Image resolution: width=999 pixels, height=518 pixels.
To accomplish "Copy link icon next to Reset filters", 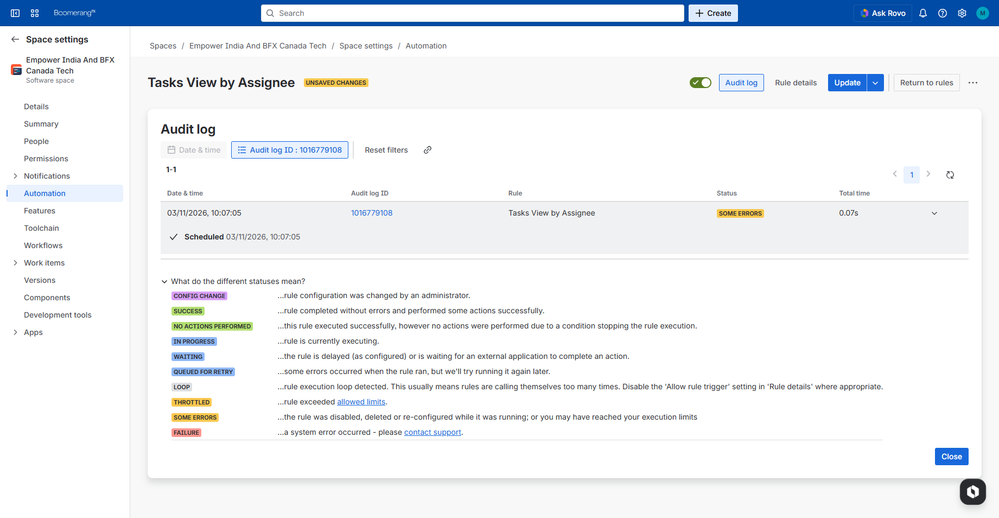I will tap(428, 150).
